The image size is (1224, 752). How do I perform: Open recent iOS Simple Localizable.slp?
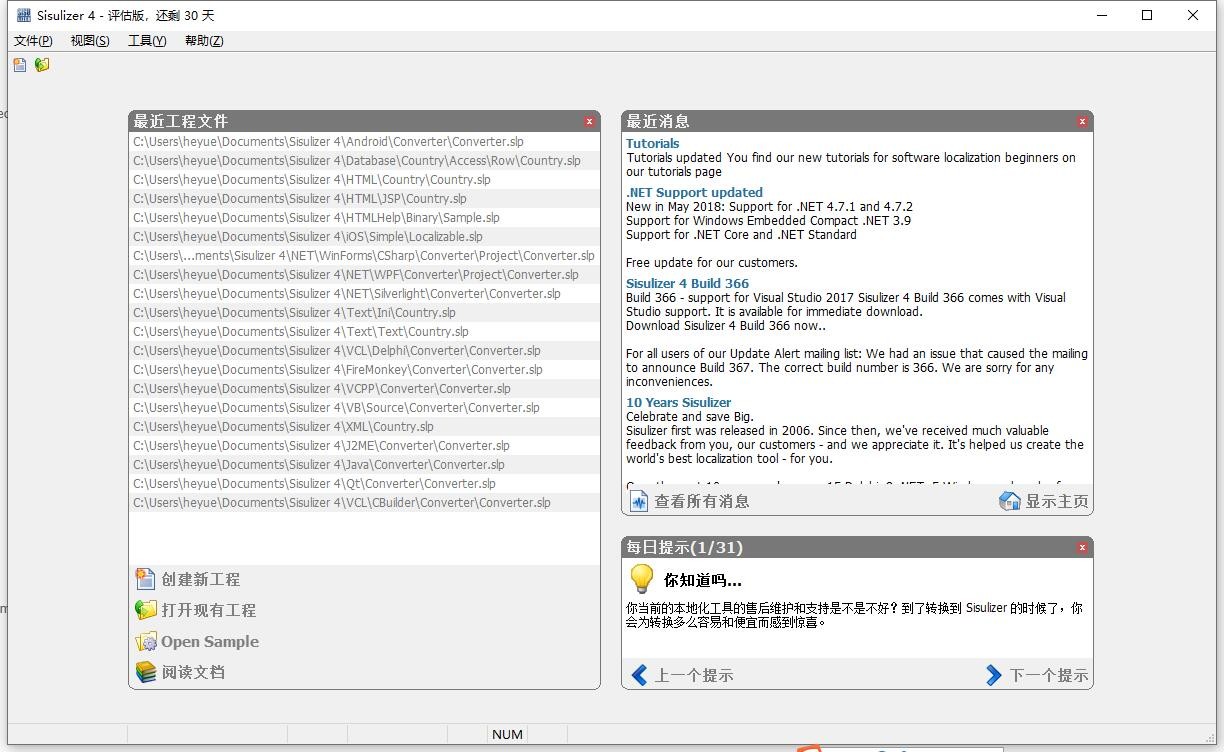click(x=365, y=236)
